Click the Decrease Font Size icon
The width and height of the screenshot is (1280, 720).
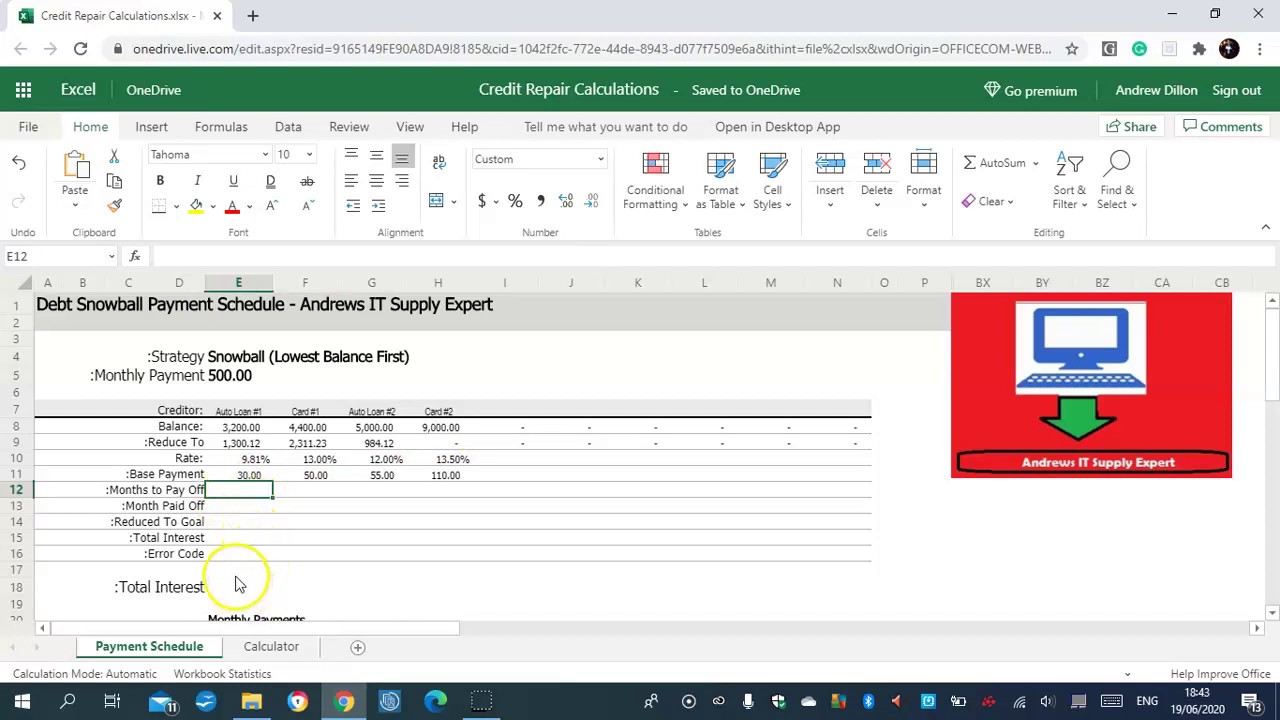coord(308,206)
